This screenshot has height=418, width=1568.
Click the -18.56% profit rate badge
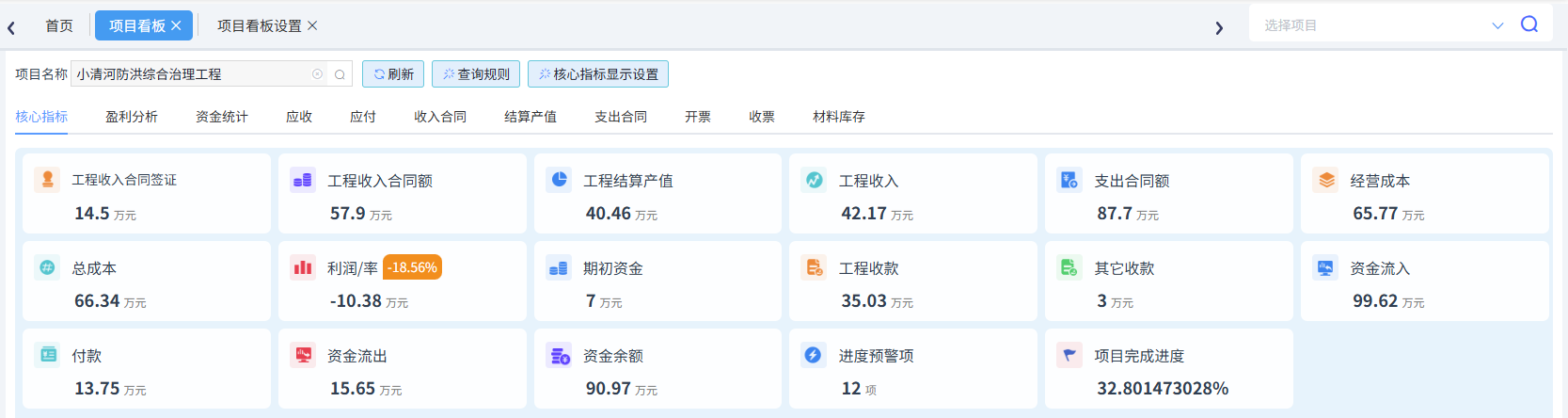[x=413, y=267]
